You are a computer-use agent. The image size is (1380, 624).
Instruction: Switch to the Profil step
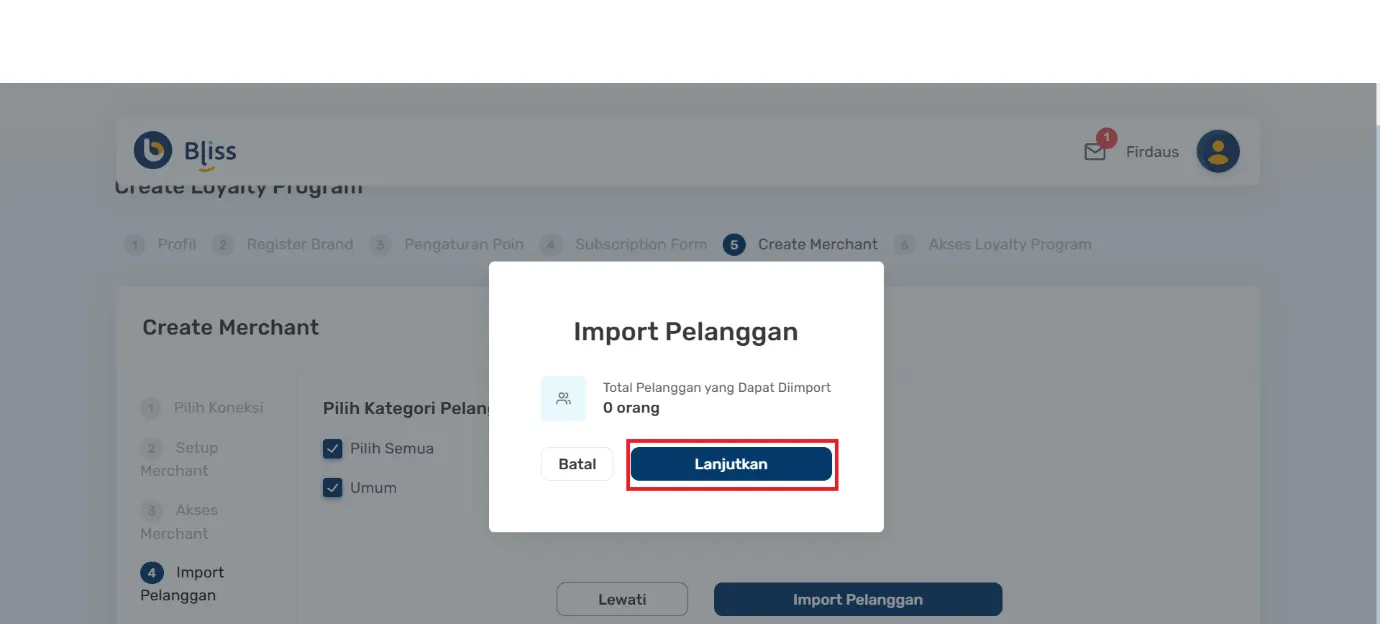(134, 244)
